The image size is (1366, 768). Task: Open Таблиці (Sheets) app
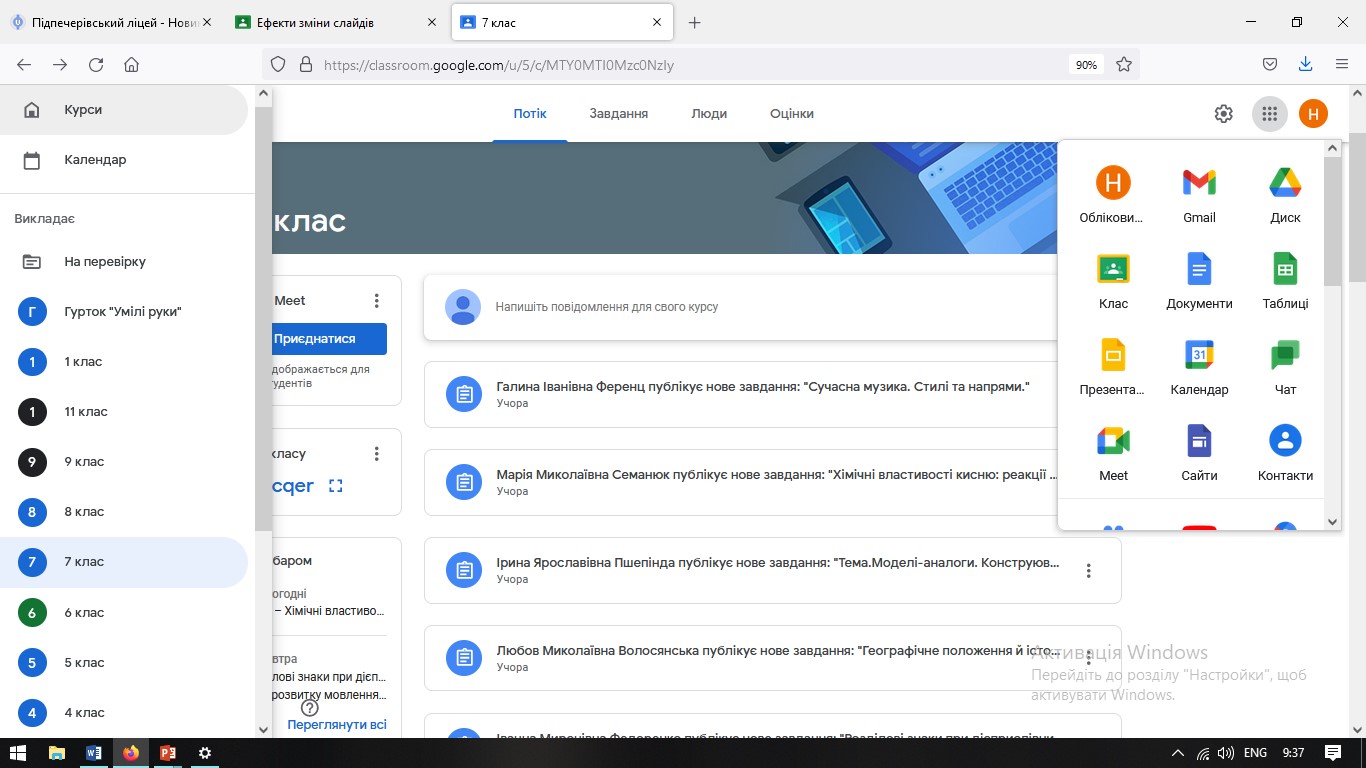coord(1285,281)
